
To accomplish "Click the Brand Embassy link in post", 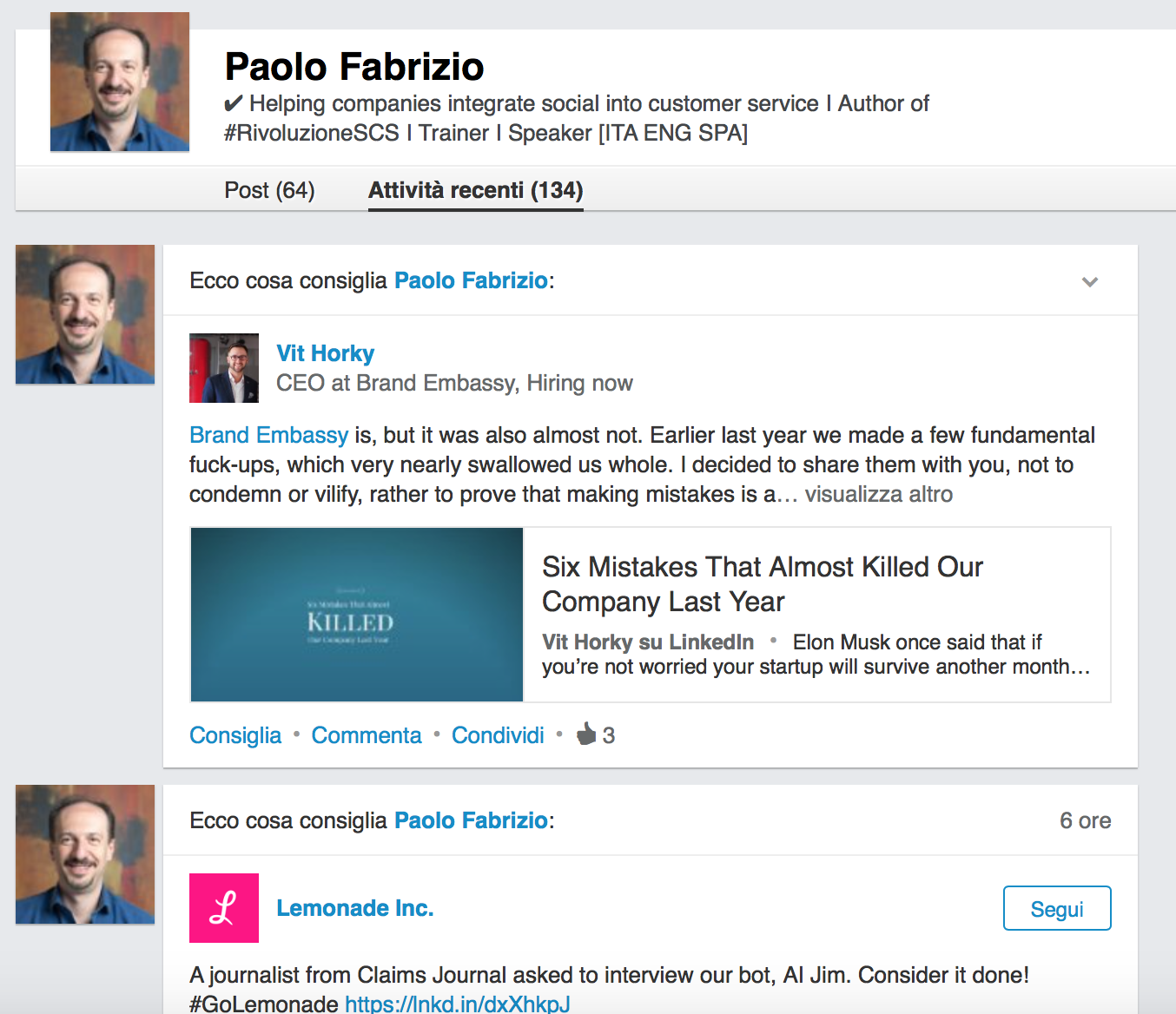I will 268,435.
